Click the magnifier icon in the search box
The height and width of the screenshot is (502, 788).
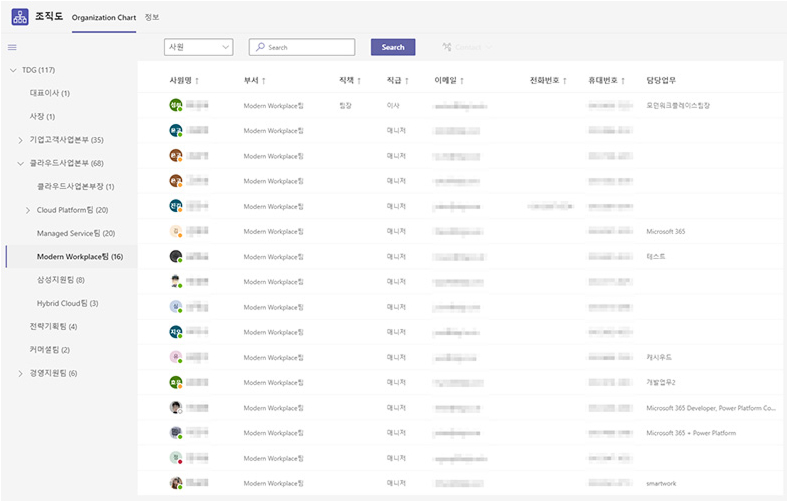(x=260, y=47)
